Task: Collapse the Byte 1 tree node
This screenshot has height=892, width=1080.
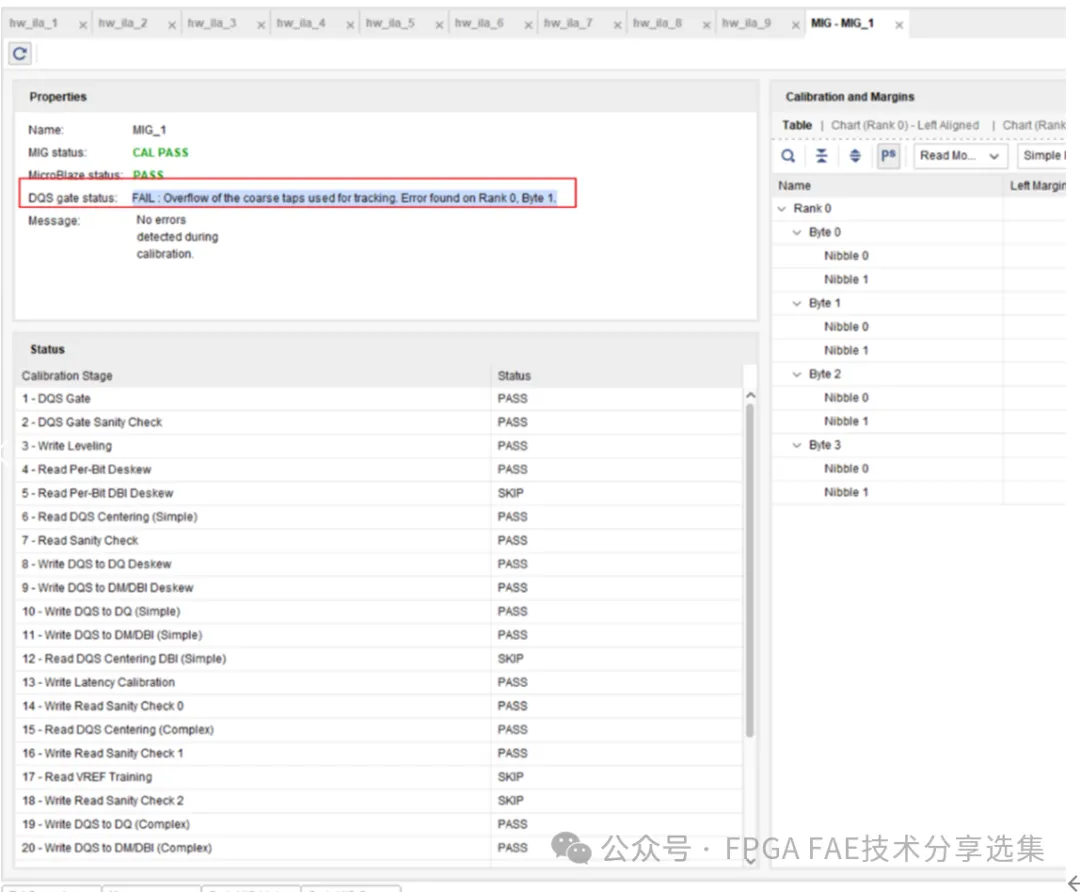Action: coord(796,303)
